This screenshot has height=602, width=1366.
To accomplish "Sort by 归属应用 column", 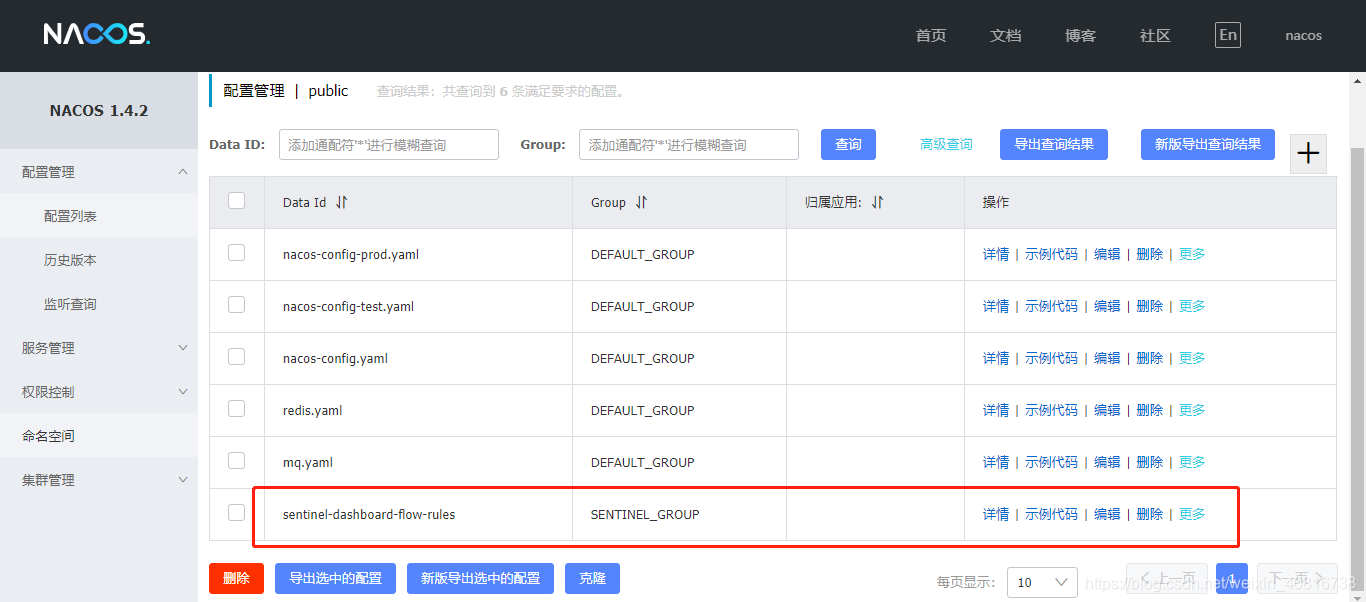I will click(x=877, y=202).
